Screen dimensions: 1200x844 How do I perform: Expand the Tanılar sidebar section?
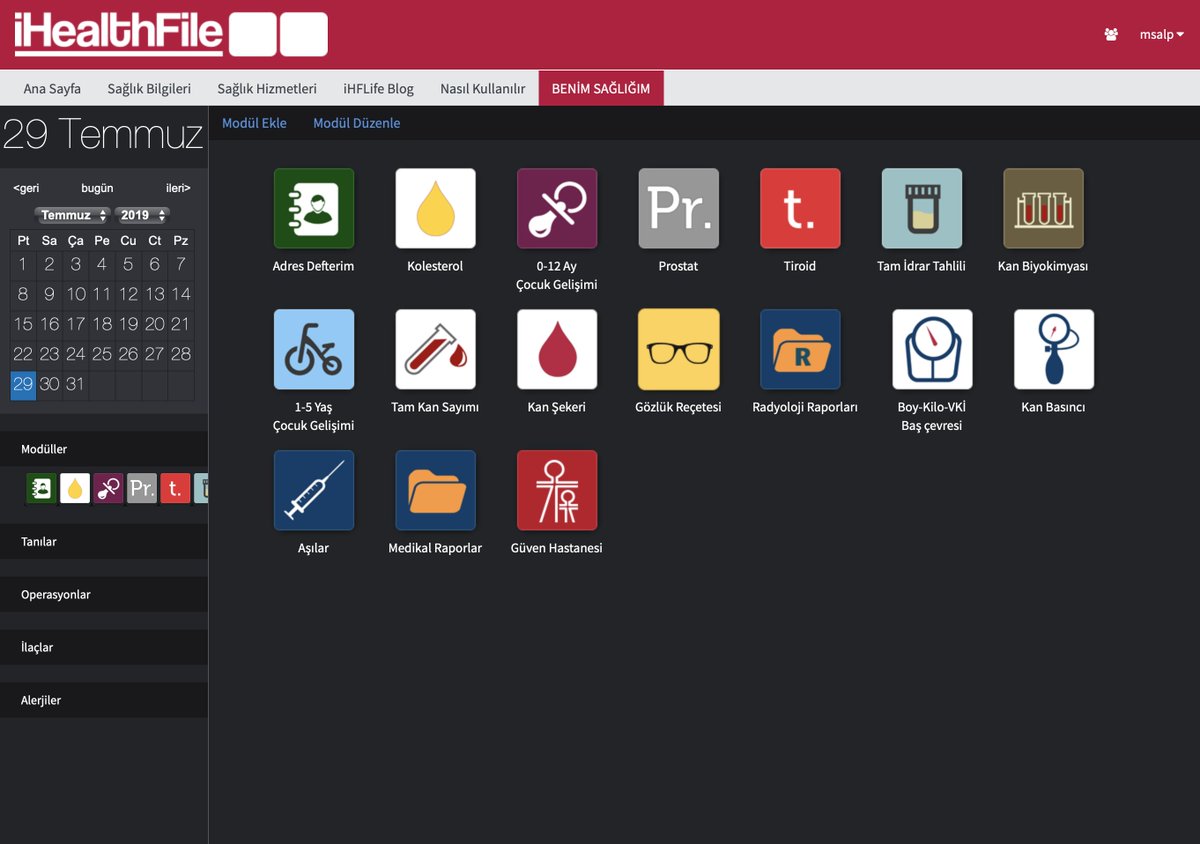pos(104,541)
